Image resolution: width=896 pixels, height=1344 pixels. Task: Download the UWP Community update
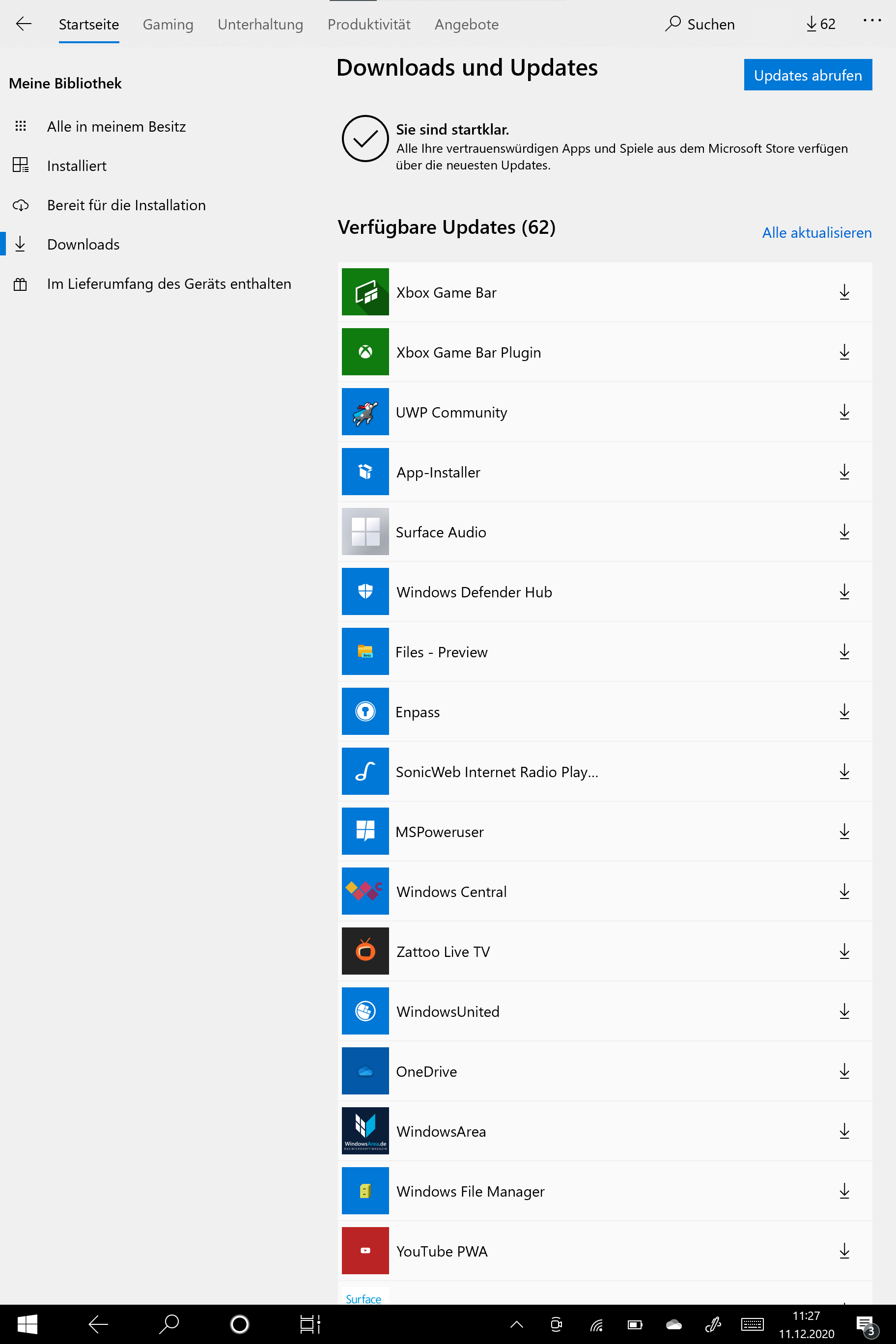tap(844, 412)
